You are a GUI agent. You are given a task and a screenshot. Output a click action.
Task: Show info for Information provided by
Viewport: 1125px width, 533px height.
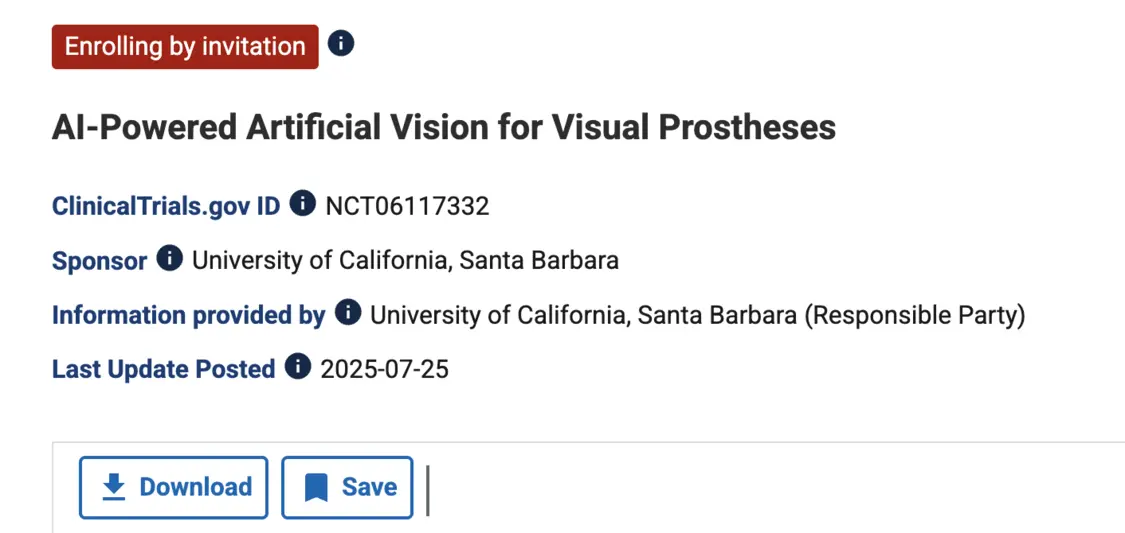click(x=348, y=313)
